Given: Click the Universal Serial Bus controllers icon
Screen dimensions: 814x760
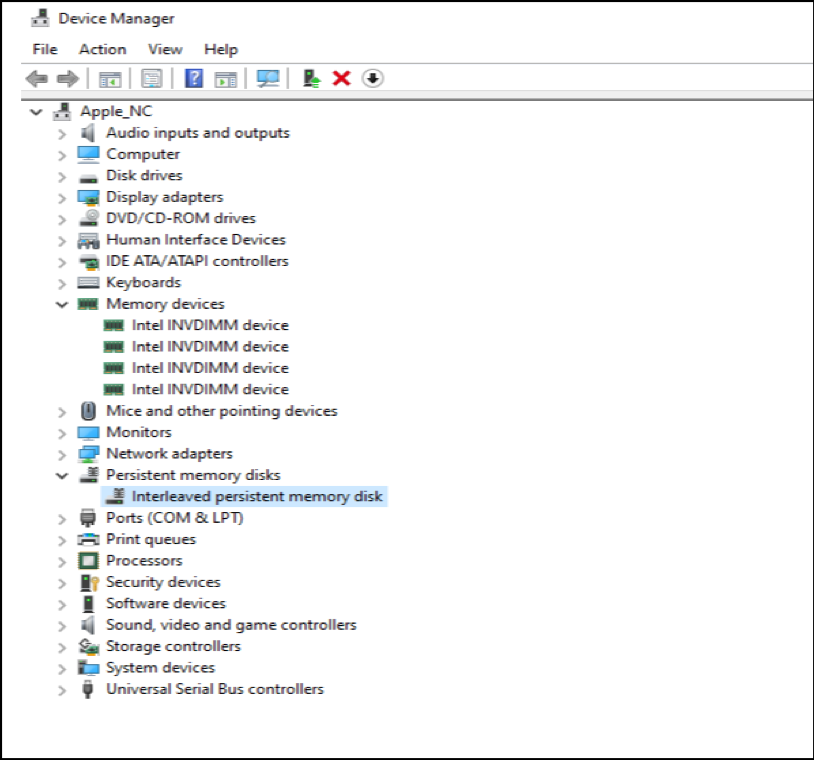Looking at the screenshot, I should point(88,689).
